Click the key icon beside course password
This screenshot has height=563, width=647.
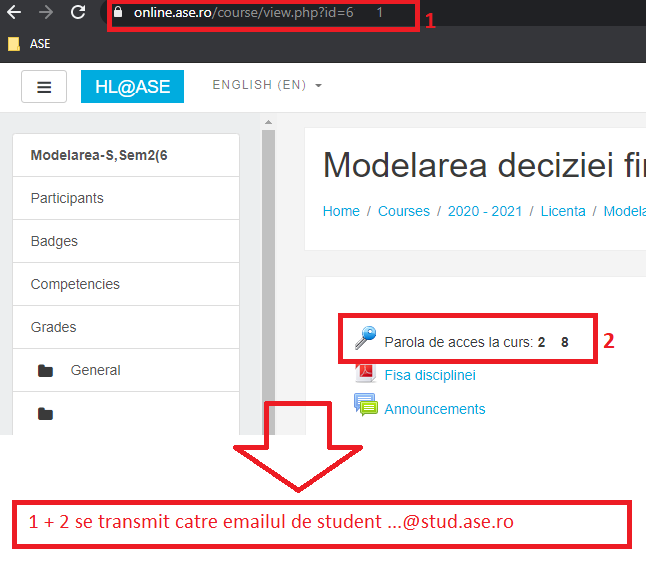click(366, 340)
